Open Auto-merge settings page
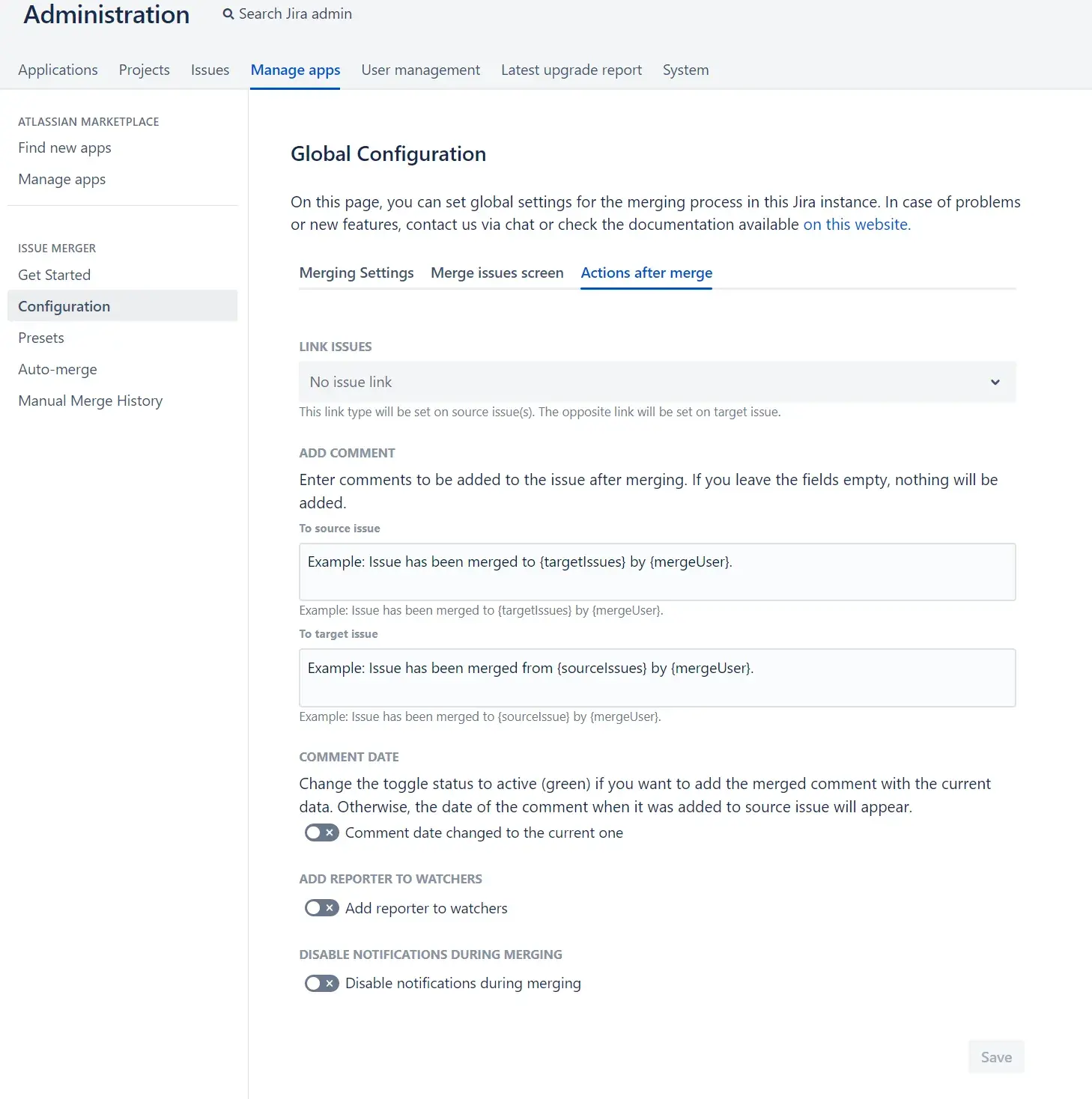This screenshot has width=1092, height=1099. tap(58, 369)
